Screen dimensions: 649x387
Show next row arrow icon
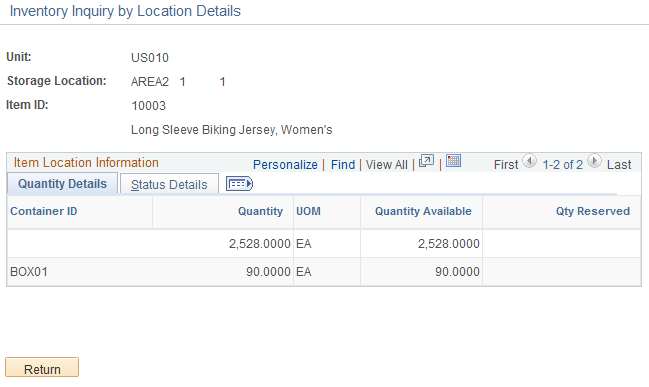click(x=594, y=161)
